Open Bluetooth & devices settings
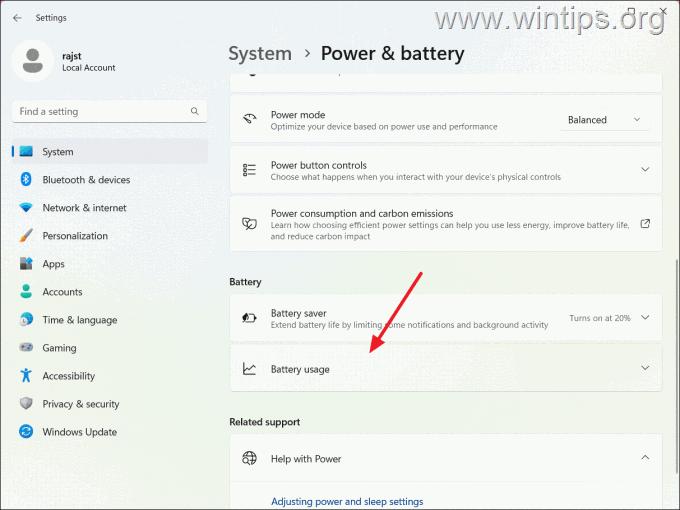The width and height of the screenshot is (680, 510). (x=110, y=180)
